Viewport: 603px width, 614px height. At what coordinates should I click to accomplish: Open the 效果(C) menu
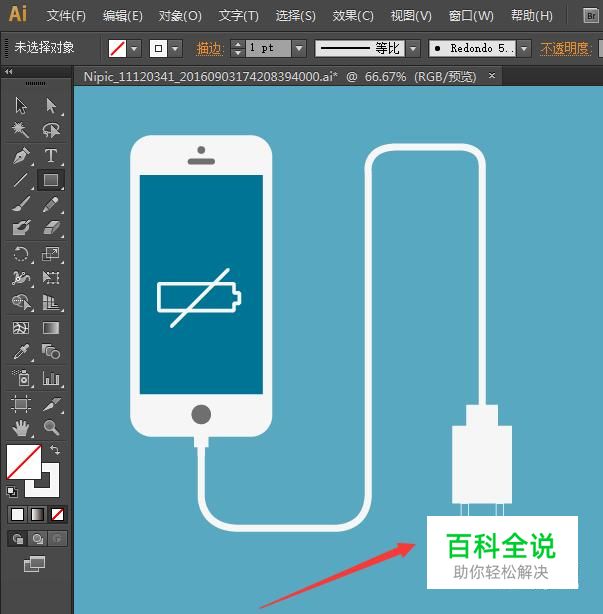352,16
